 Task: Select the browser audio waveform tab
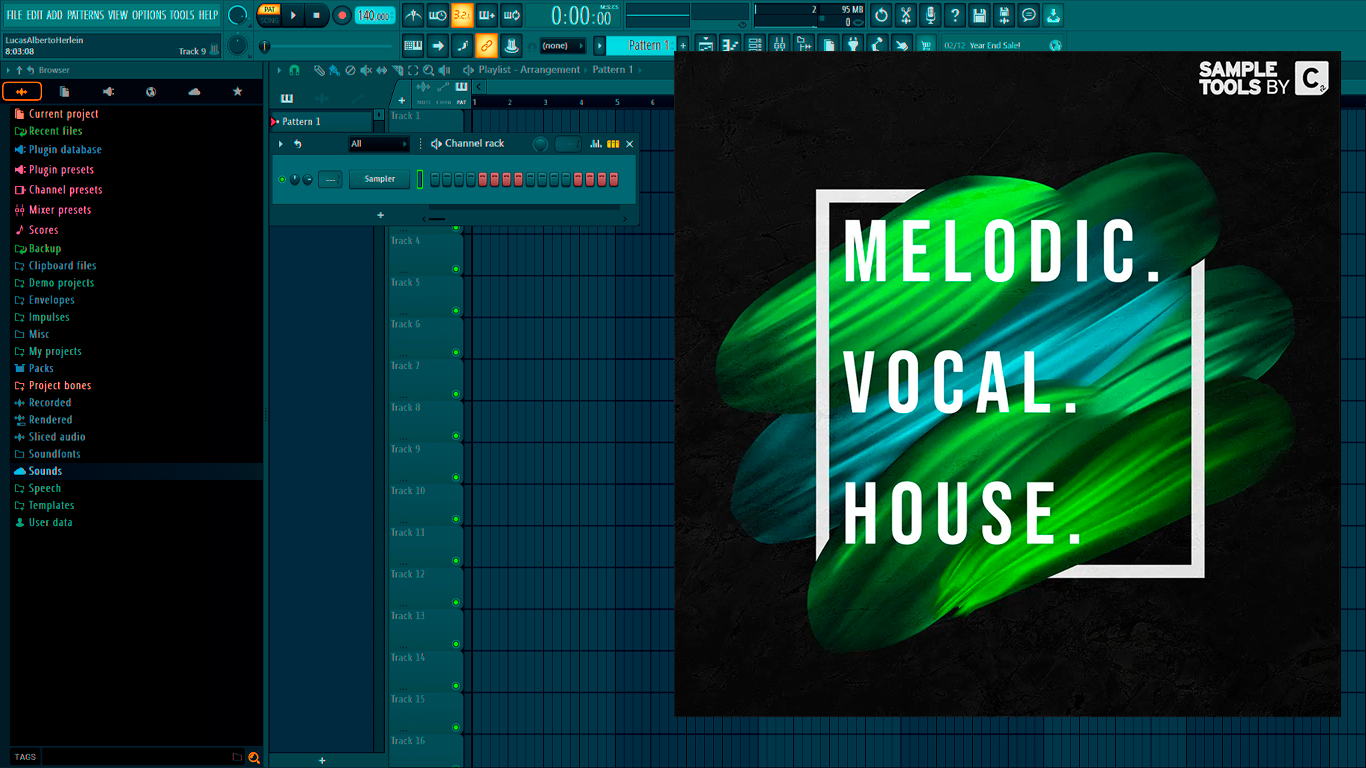point(22,92)
